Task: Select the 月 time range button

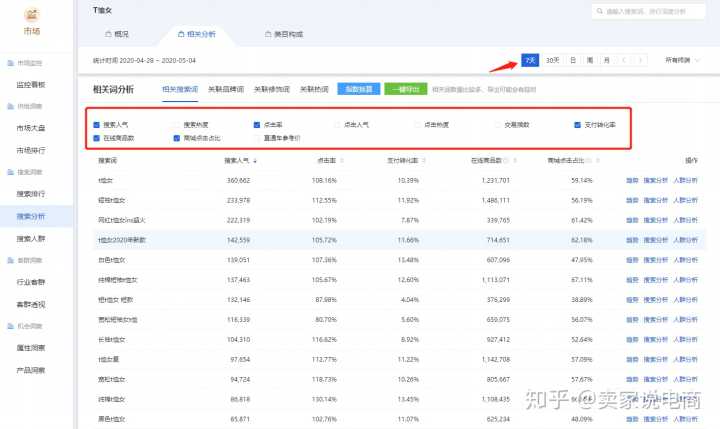Action: (x=607, y=60)
